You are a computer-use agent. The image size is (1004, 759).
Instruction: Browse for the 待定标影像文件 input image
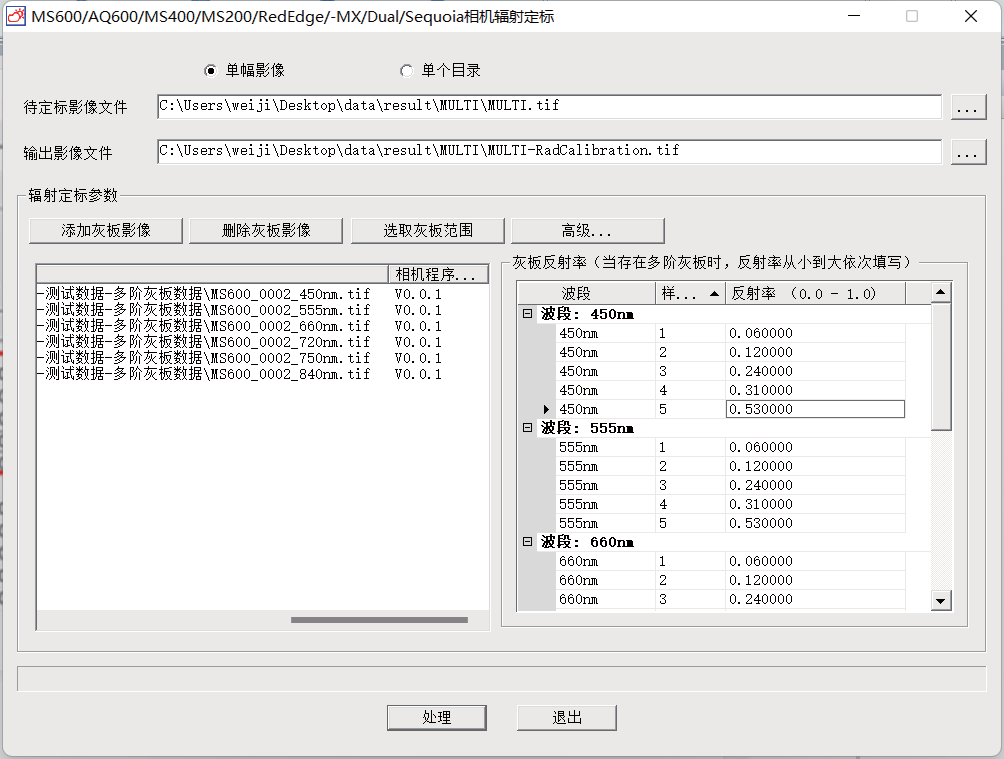tap(968, 107)
